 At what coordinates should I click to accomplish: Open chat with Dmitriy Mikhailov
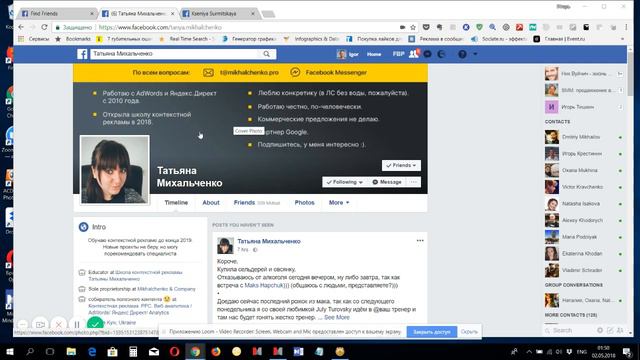click(x=584, y=137)
